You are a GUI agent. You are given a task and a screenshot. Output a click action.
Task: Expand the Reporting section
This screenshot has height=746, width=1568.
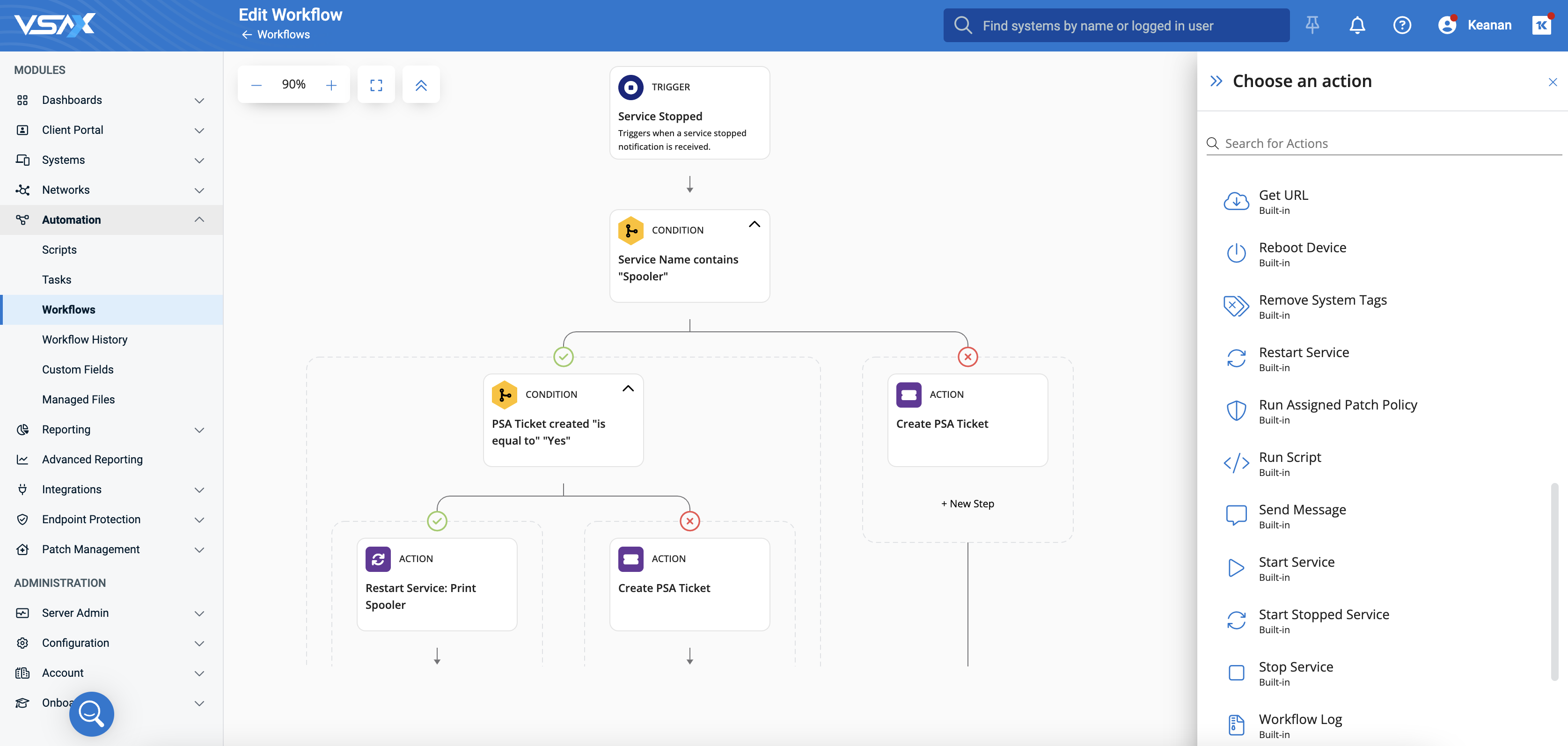click(200, 430)
